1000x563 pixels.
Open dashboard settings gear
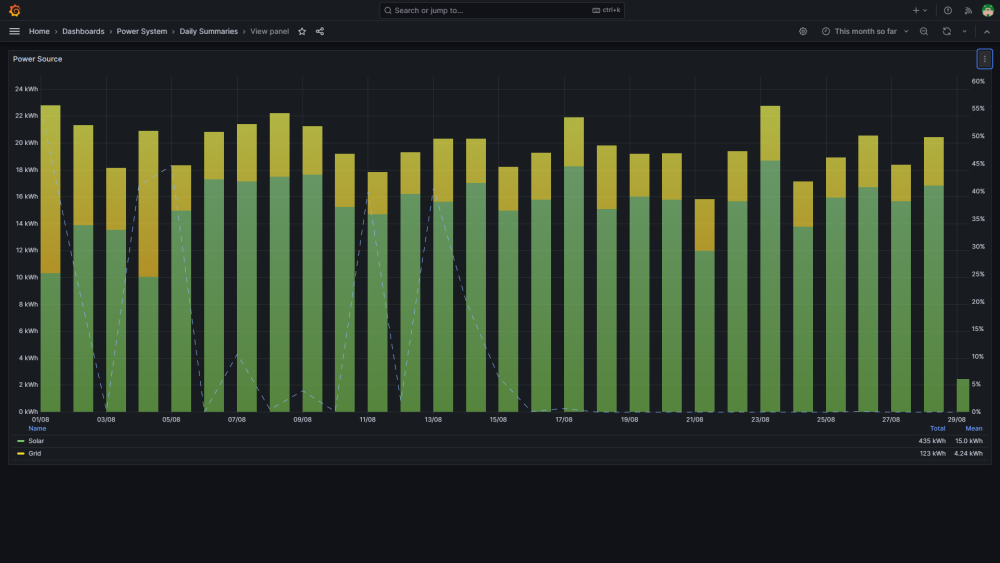point(803,31)
